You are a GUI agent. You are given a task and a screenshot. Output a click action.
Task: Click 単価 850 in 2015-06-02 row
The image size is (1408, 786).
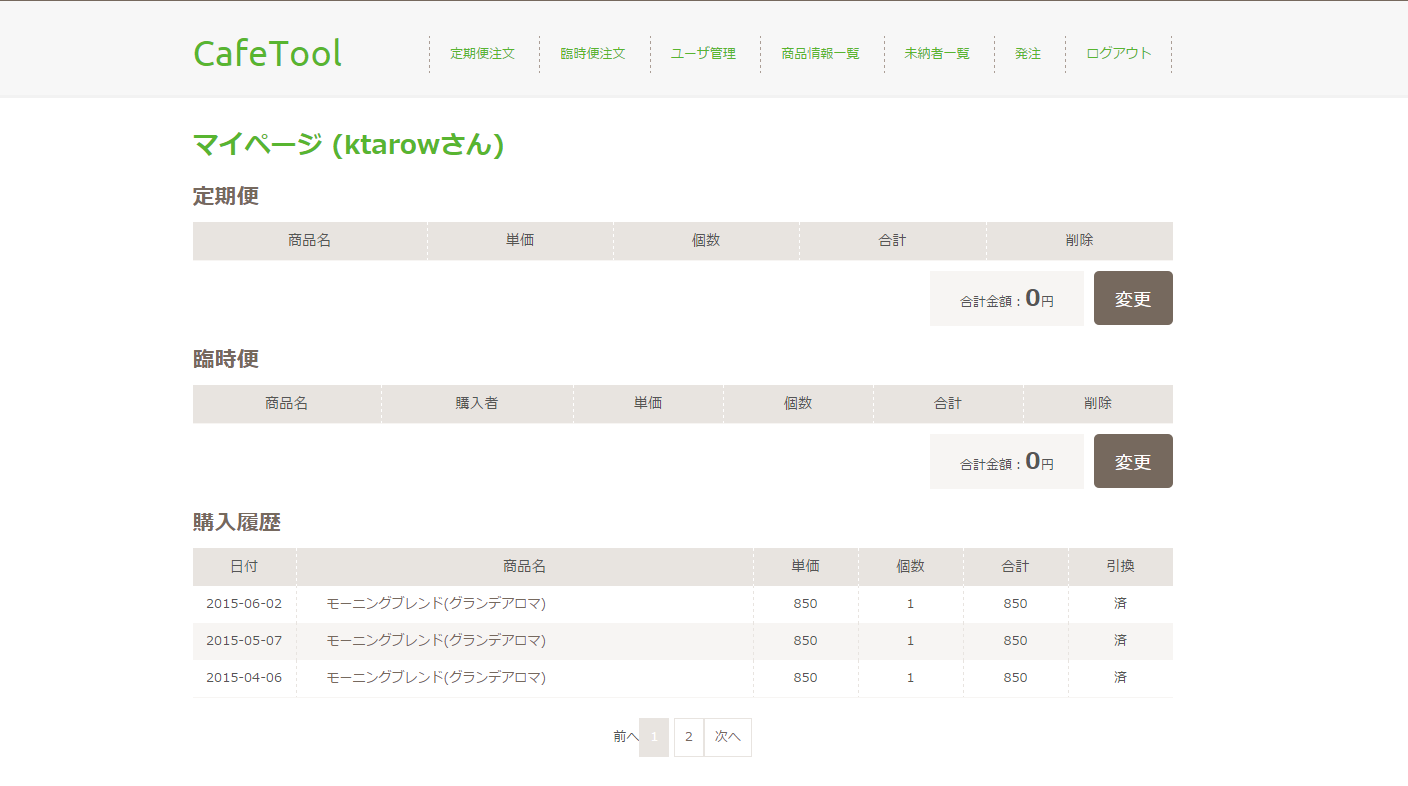tap(806, 604)
